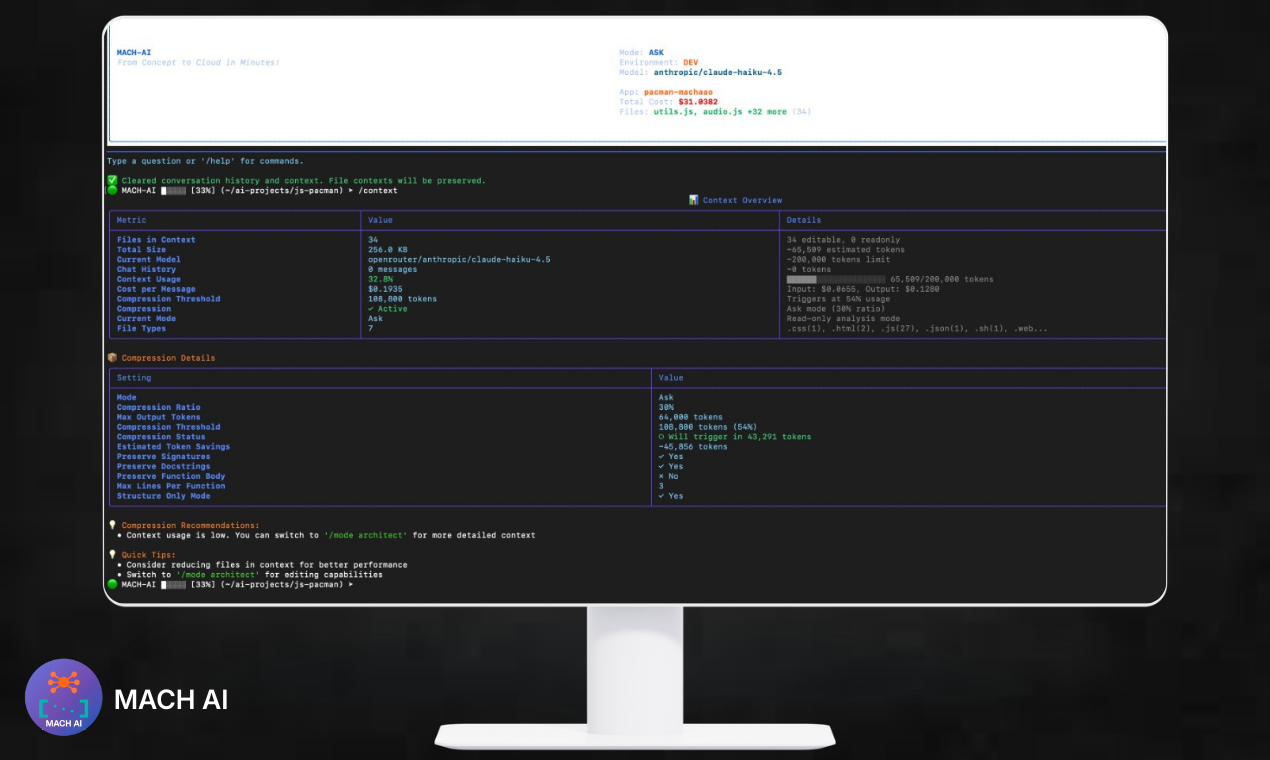Image resolution: width=1270 pixels, height=760 pixels.
Task: Click the '$0.1935' cost value
Action: 385,289
